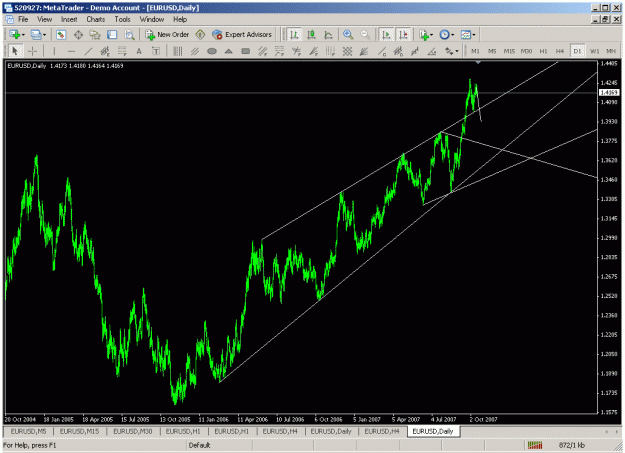Switch to the EURUSD,M15 chart tab
This screenshot has width=625, height=453.
79,431
